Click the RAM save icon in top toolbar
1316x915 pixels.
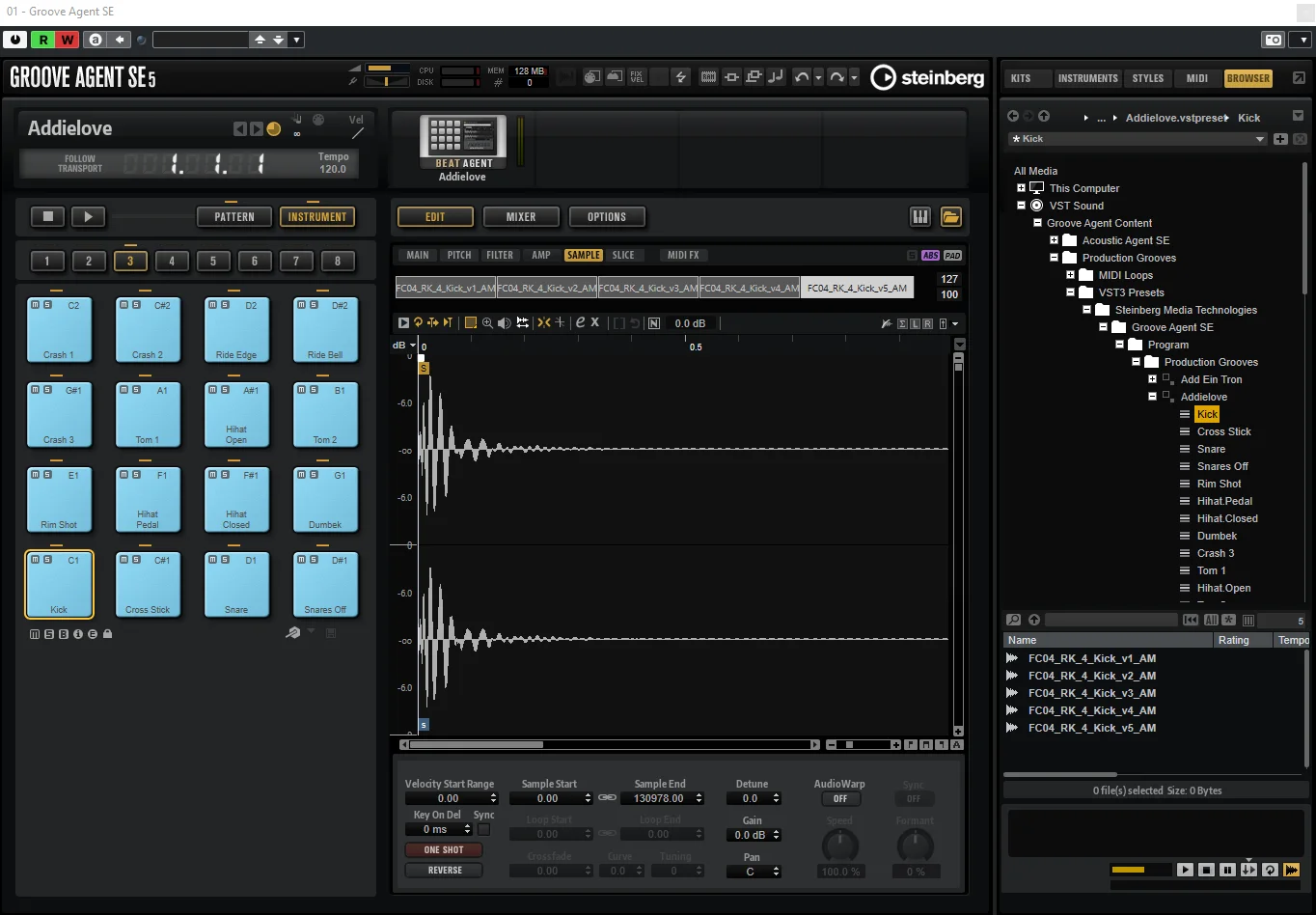point(707,77)
